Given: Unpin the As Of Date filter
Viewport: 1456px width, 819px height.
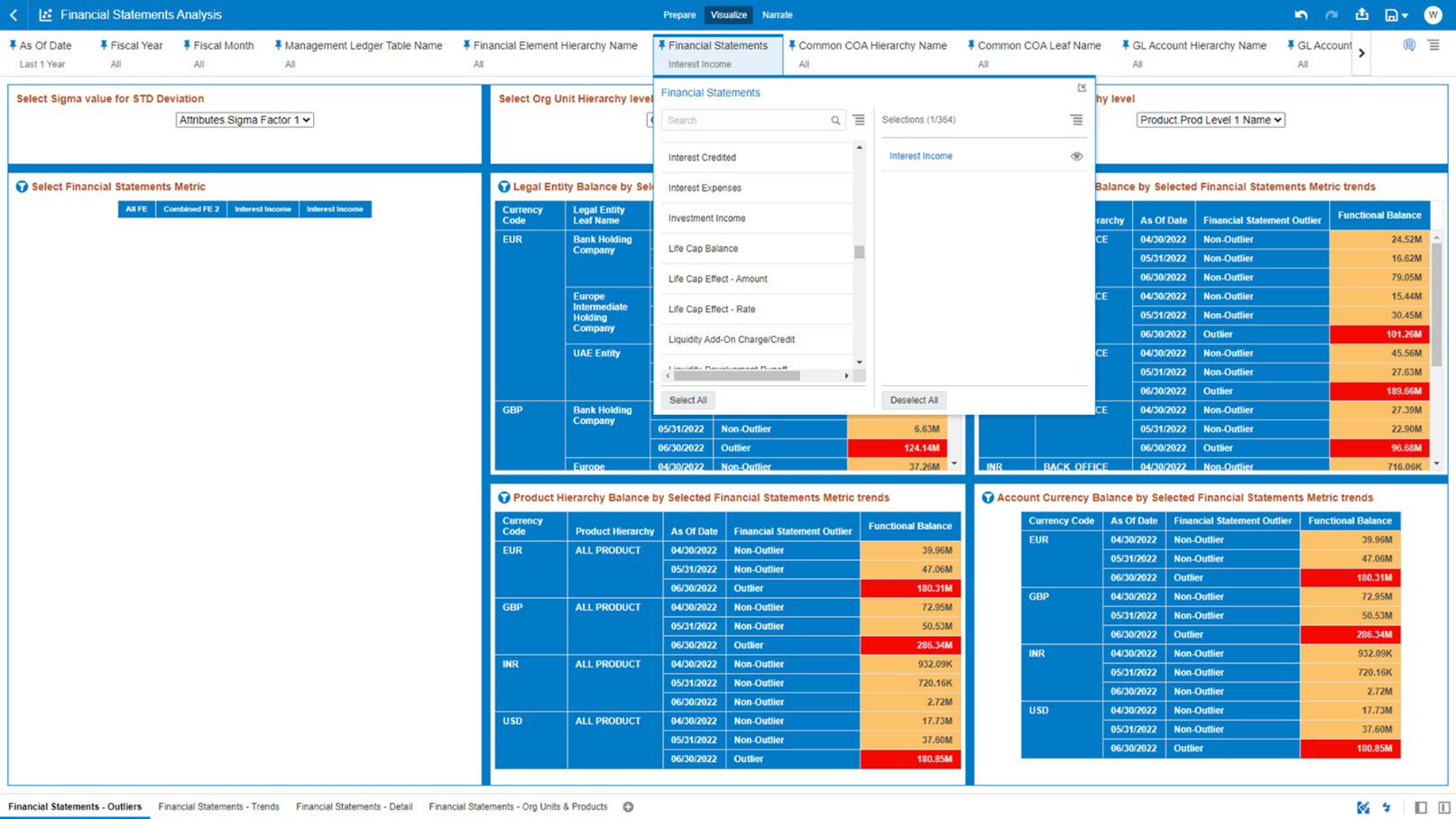Looking at the screenshot, I should point(14,44).
